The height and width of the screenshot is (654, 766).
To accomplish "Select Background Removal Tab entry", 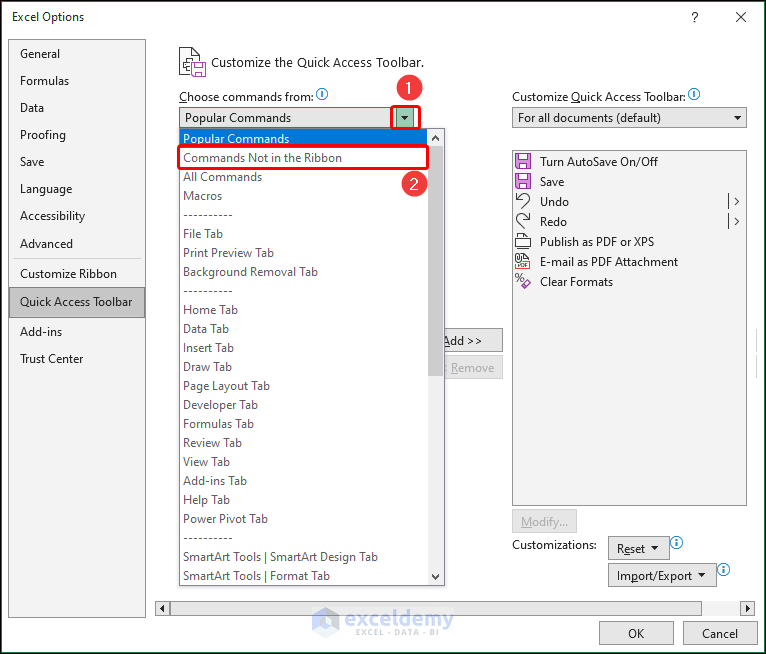I will pyautogui.click(x=303, y=272).
